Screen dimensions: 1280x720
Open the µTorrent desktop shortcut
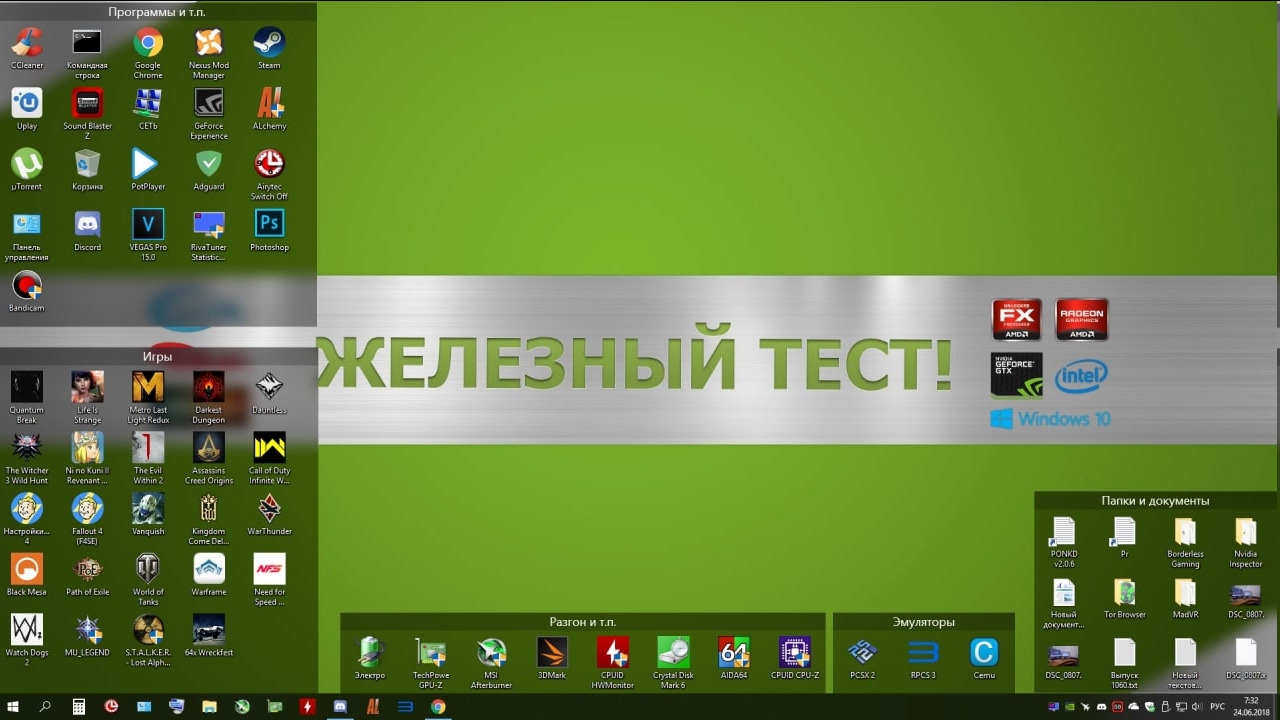click(27, 165)
